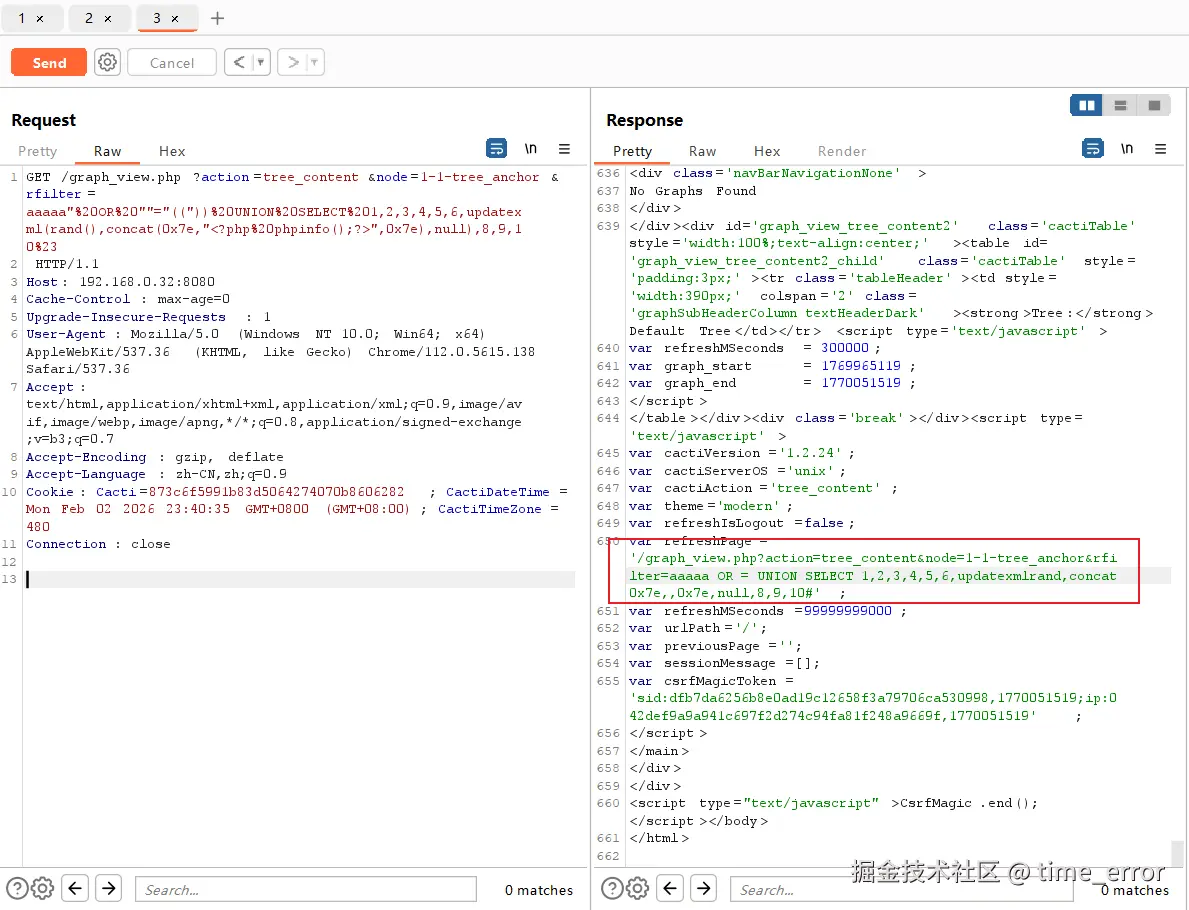Image resolution: width=1189 pixels, height=910 pixels.
Task: Select the Request Raw view
Action: pos(108,151)
